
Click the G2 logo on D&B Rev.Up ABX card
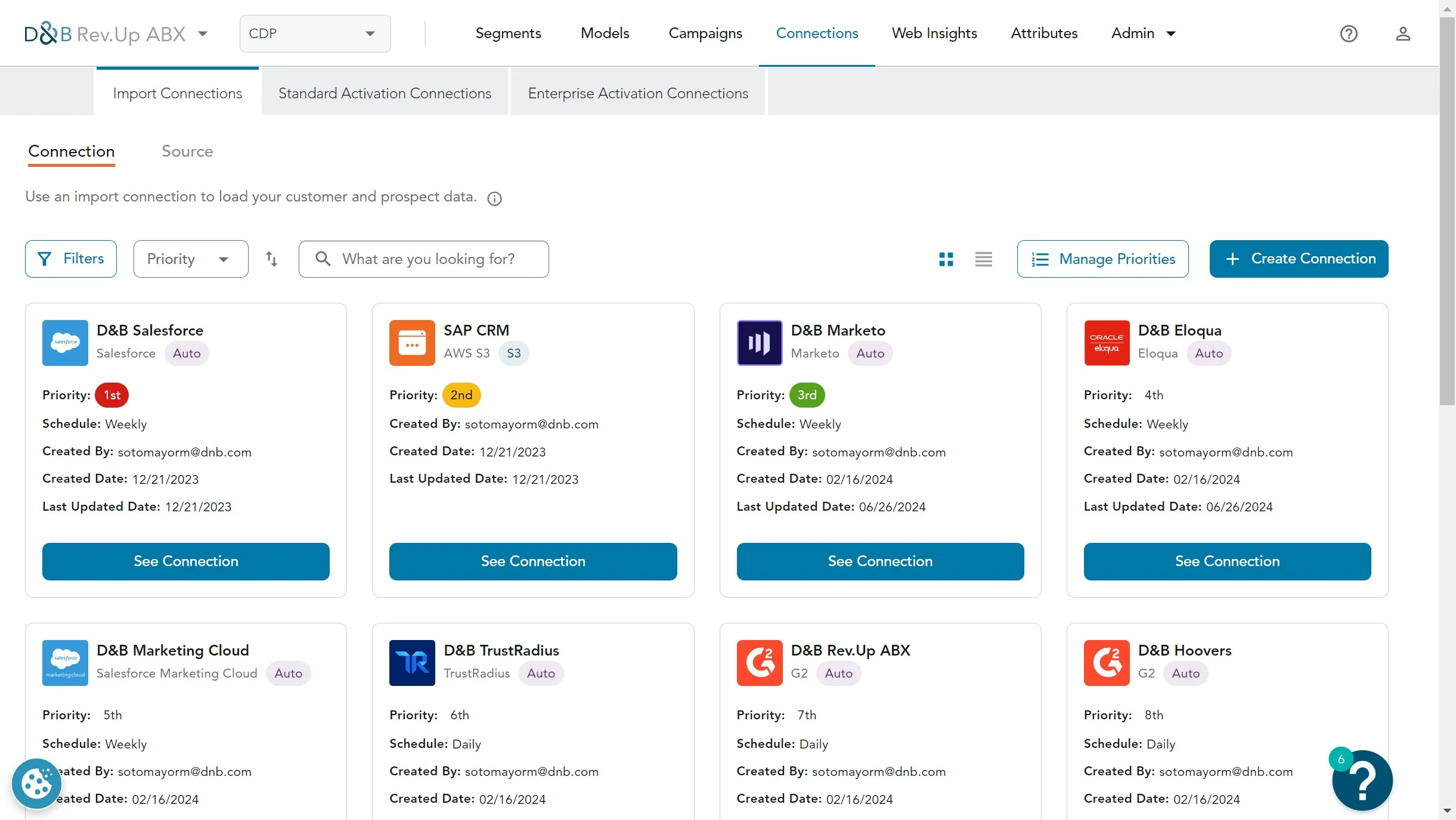tap(759, 663)
